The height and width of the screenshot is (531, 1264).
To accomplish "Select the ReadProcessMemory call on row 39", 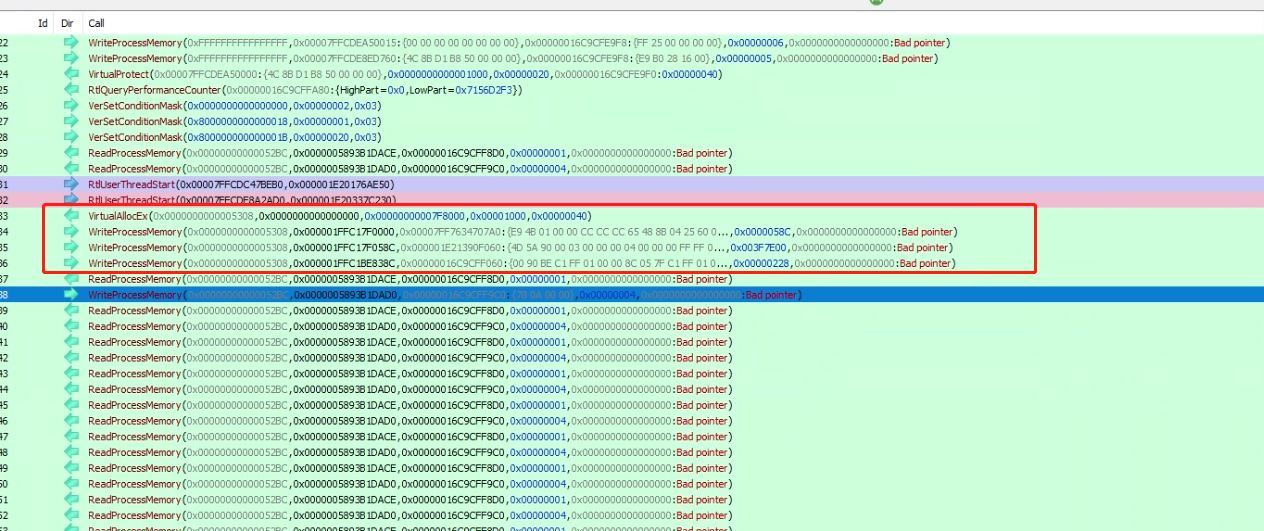I will coord(410,310).
